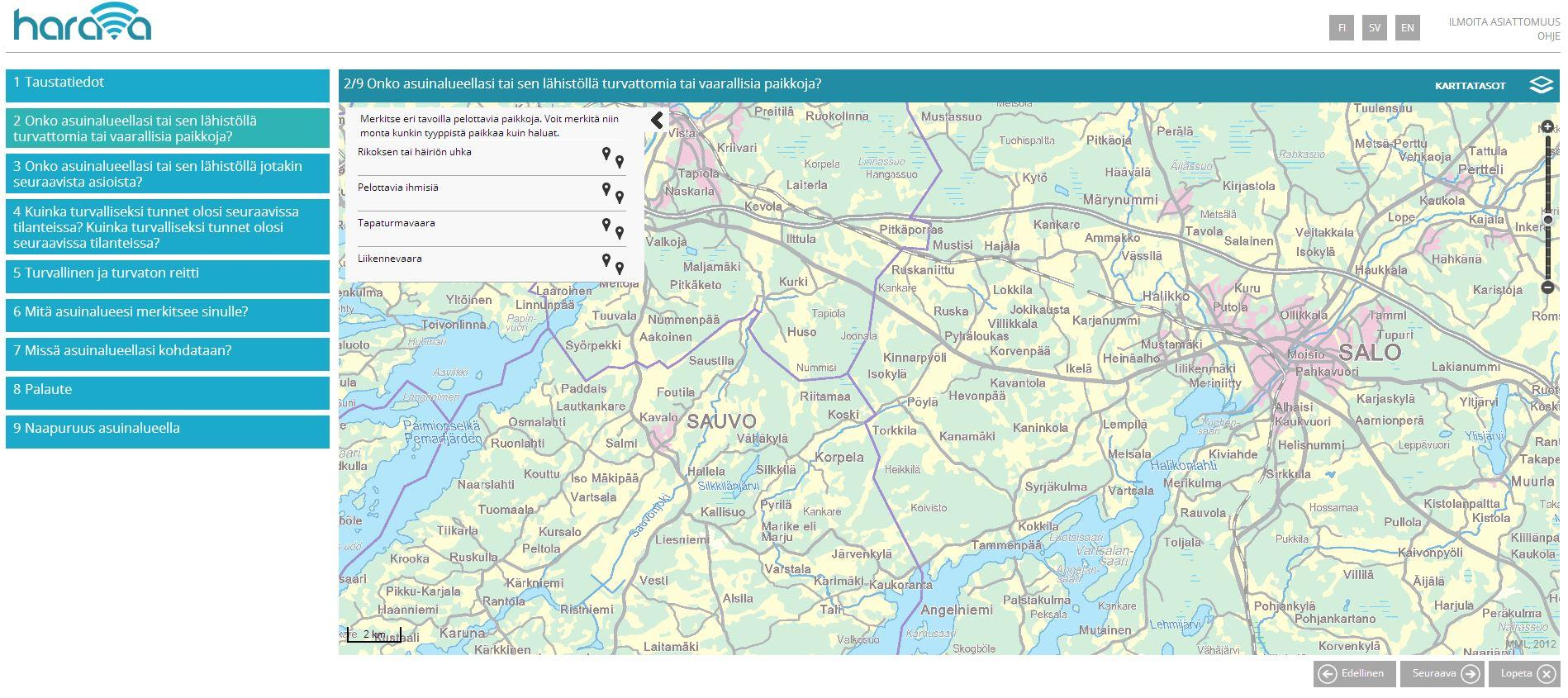Open section 3 Onko asuinalueellasi jotakin seuraavista asioista

pos(168,173)
